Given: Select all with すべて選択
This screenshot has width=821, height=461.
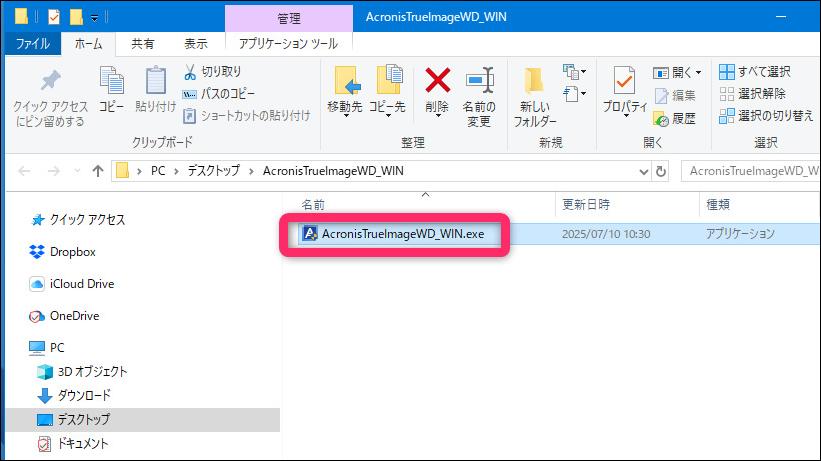Looking at the screenshot, I should coord(755,72).
